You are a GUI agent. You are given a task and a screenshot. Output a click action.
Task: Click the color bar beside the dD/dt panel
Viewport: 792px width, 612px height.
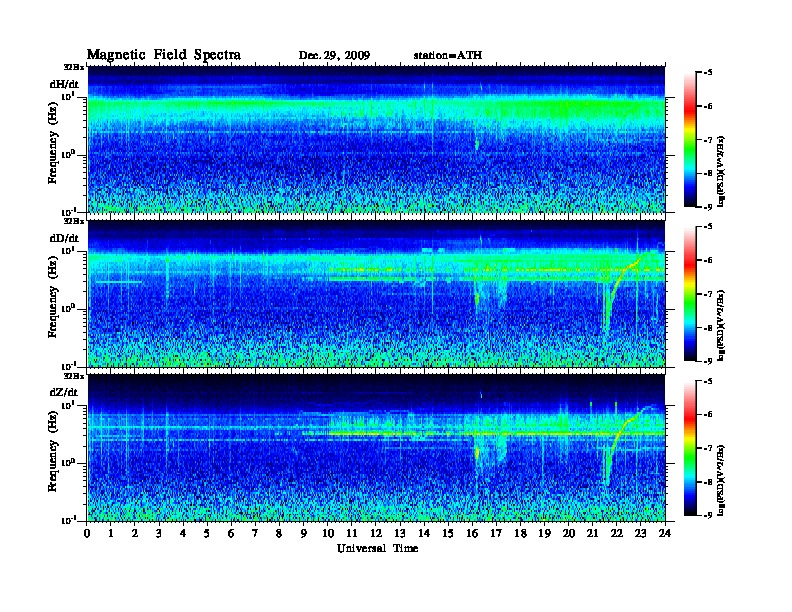click(x=690, y=294)
